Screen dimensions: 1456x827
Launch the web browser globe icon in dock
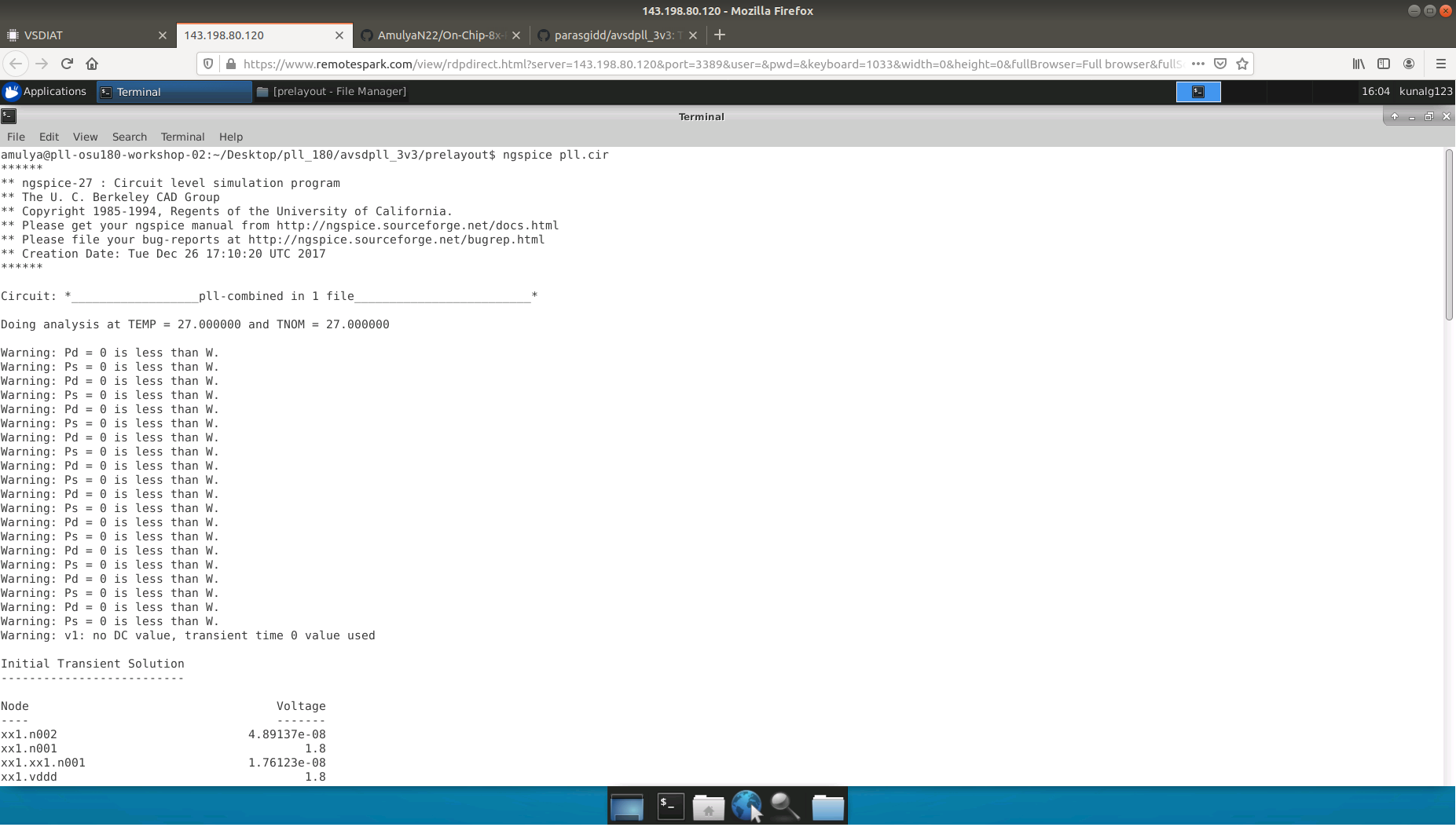tap(746, 806)
